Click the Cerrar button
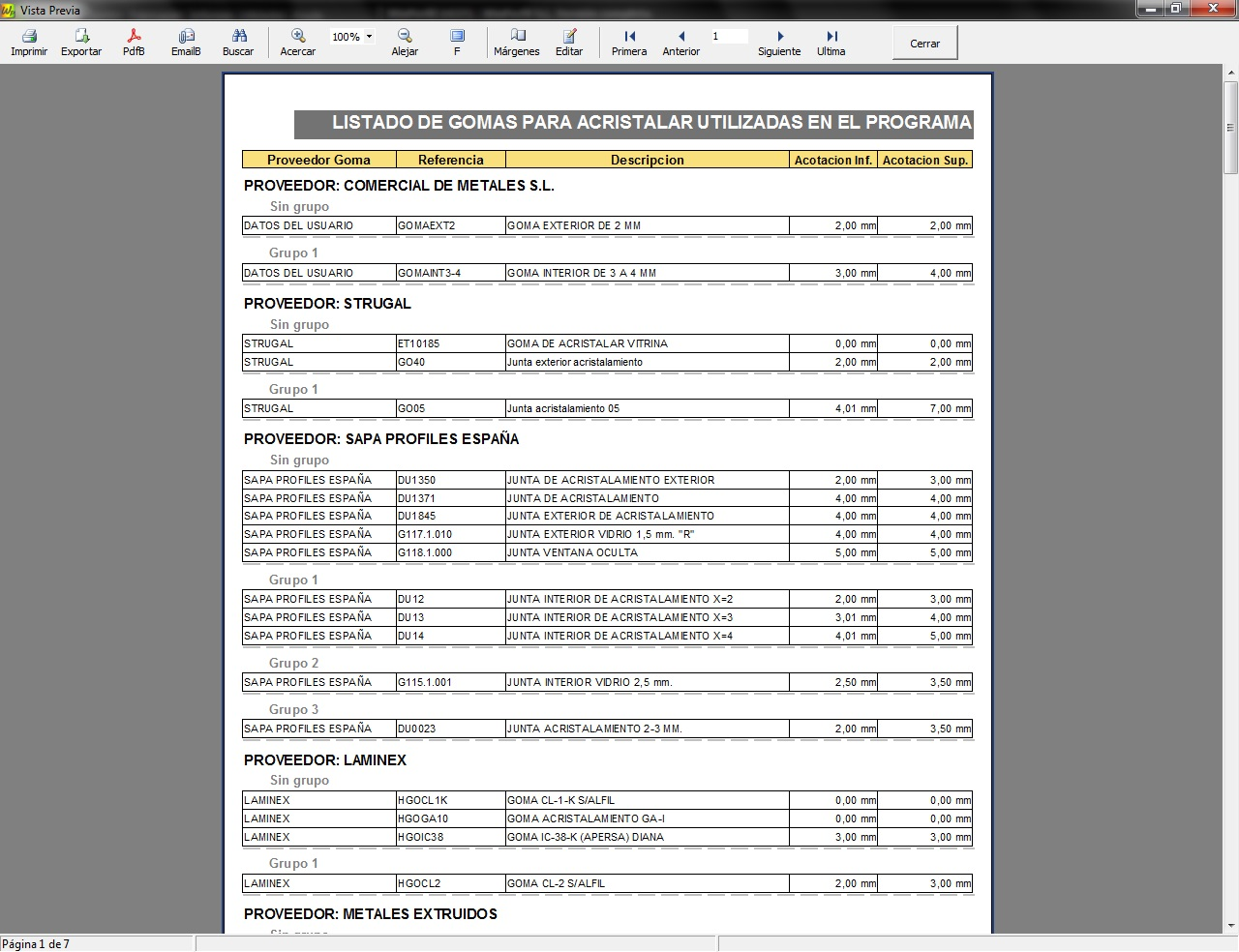The height and width of the screenshot is (952, 1239). [924, 44]
